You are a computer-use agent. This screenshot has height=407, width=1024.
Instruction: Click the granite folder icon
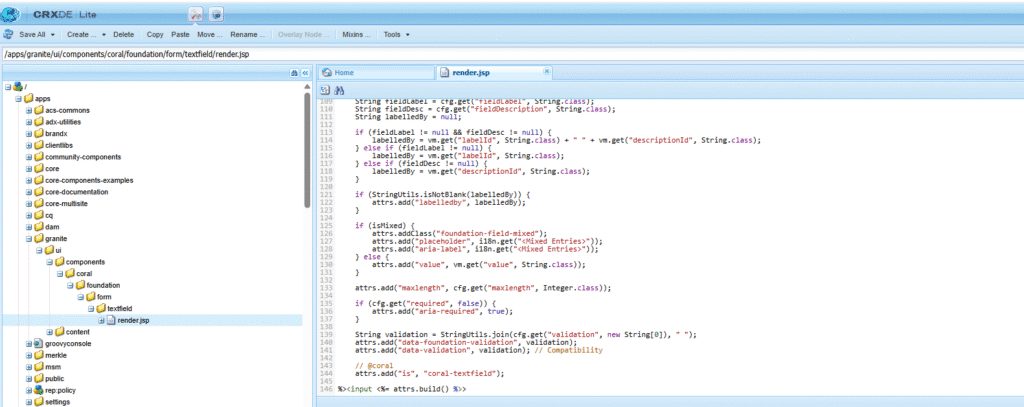(39, 238)
